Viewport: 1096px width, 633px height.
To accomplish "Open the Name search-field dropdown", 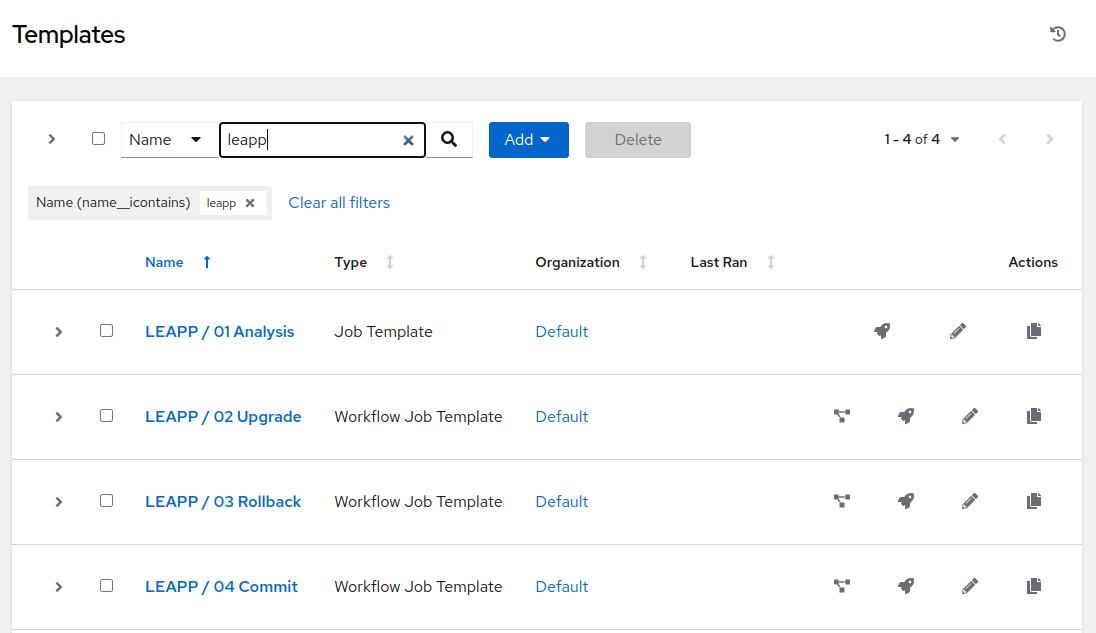I will point(169,140).
